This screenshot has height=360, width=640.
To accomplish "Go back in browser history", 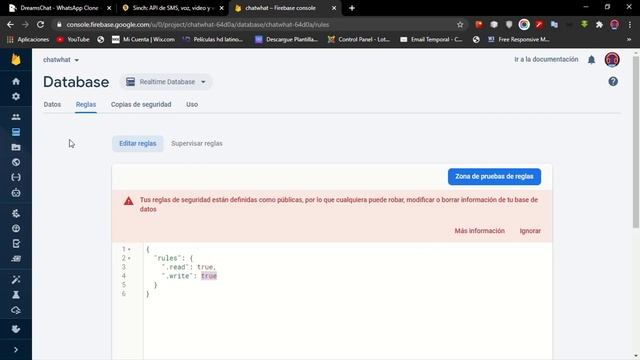I will (10, 24).
